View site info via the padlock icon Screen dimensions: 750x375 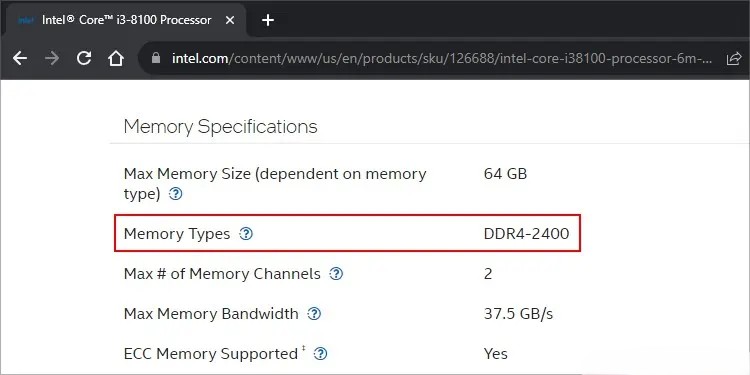pyautogui.click(x=155, y=58)
